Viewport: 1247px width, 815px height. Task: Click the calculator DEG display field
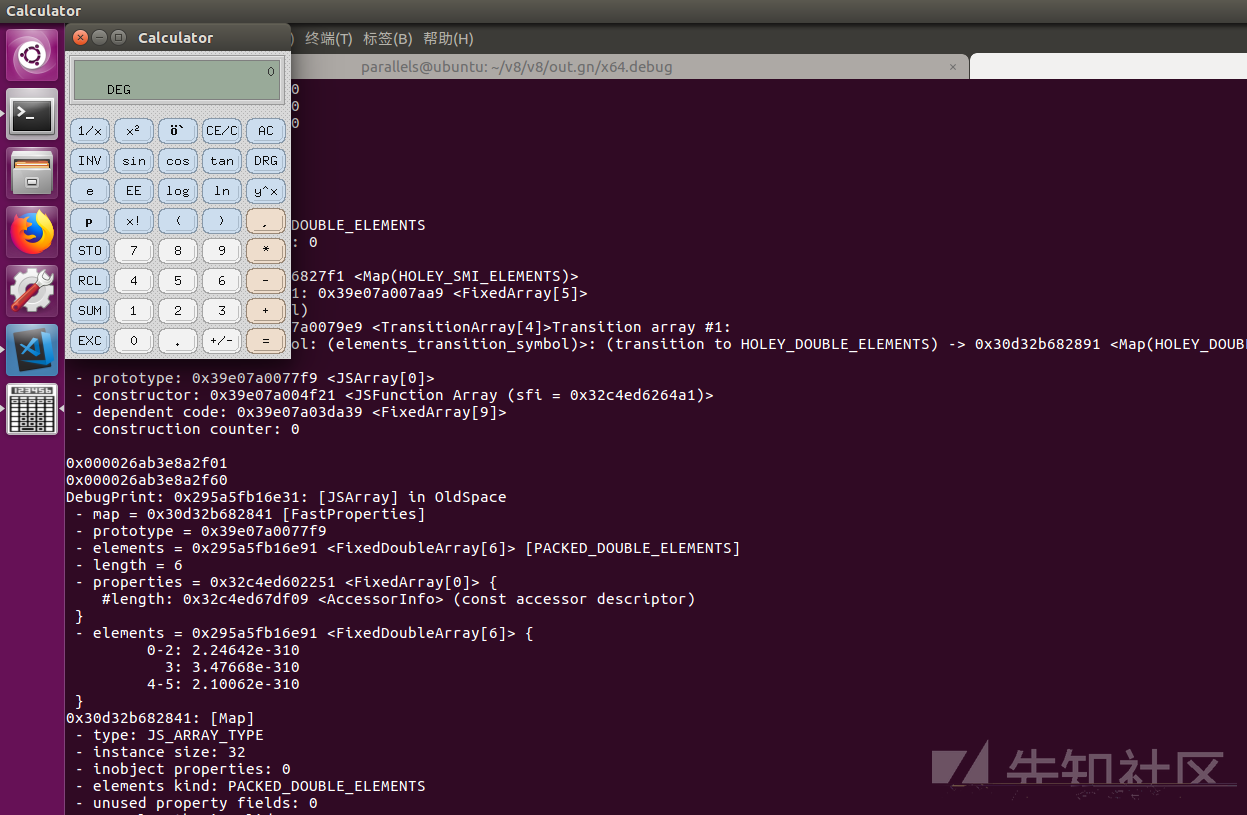(x=177, y=80)
